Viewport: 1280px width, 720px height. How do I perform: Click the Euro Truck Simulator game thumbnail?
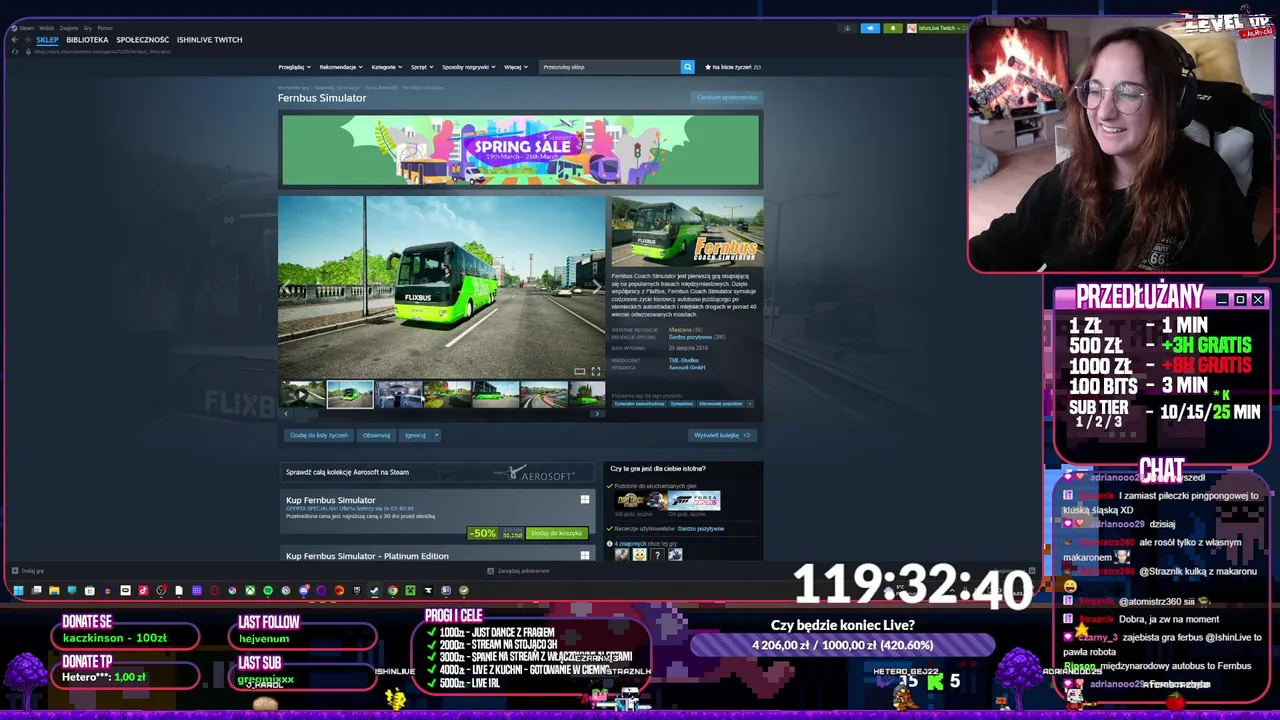pos(641,501)
